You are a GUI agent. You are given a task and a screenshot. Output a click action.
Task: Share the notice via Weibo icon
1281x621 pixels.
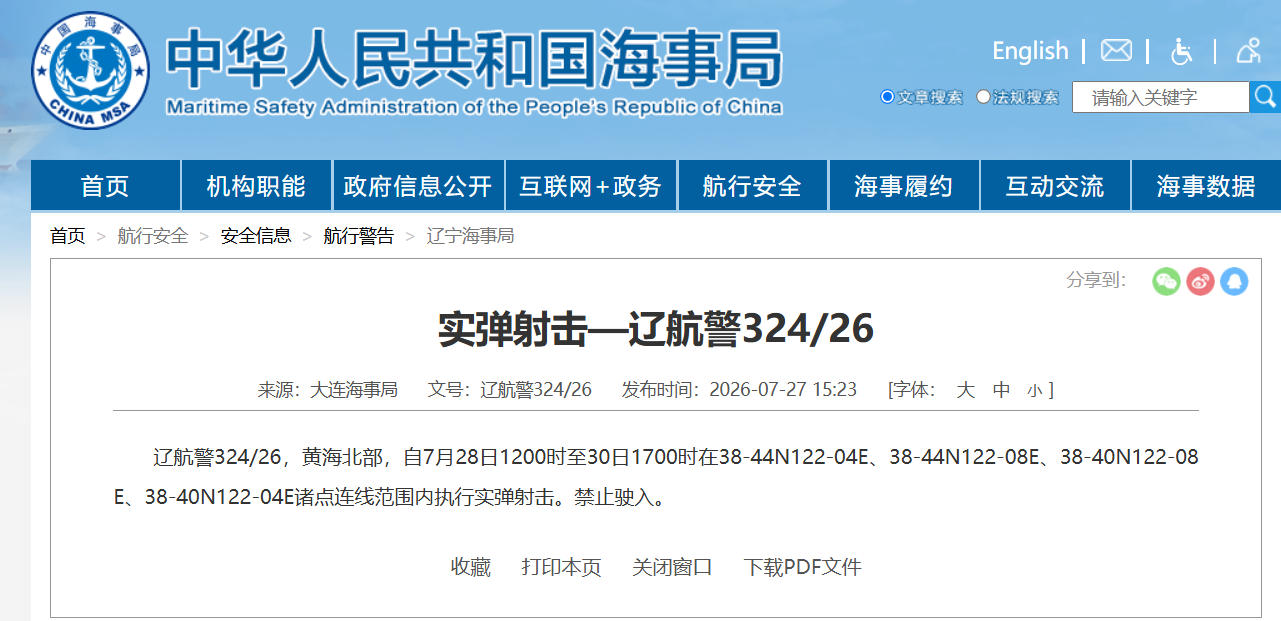point(1200,281)
